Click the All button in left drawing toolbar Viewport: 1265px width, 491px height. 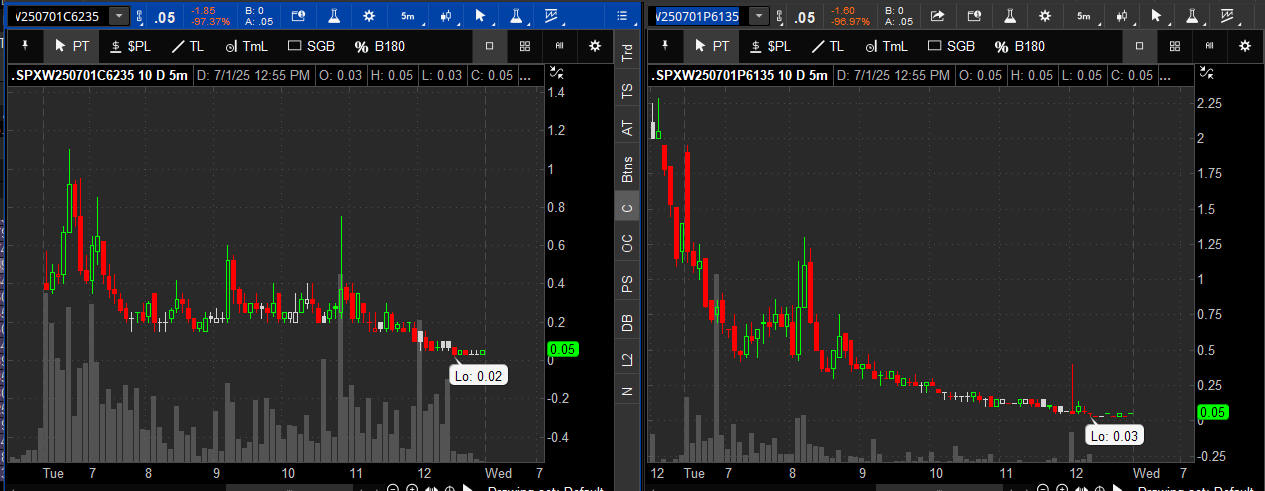point(560,46)
